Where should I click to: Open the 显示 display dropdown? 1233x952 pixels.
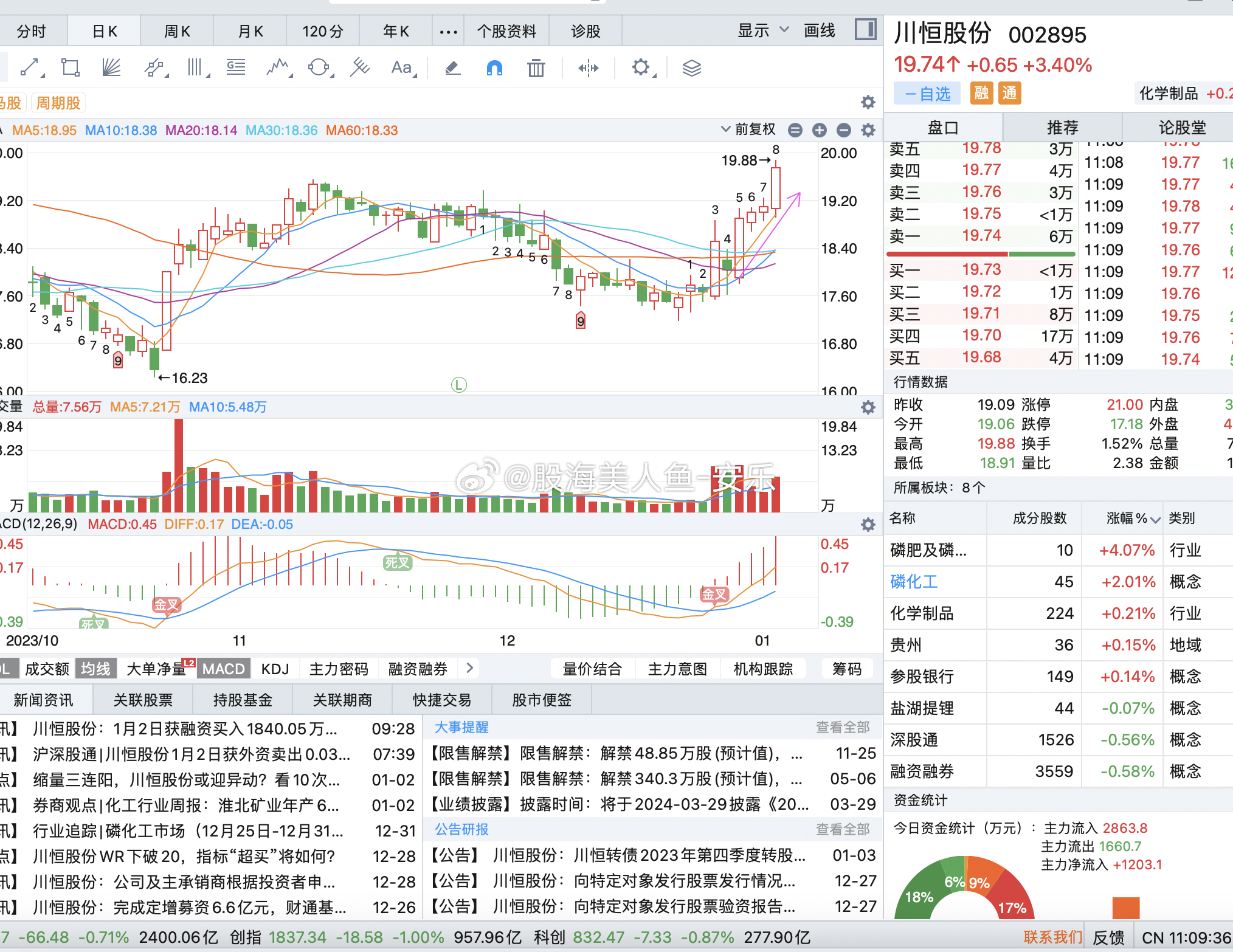[763, 30]
